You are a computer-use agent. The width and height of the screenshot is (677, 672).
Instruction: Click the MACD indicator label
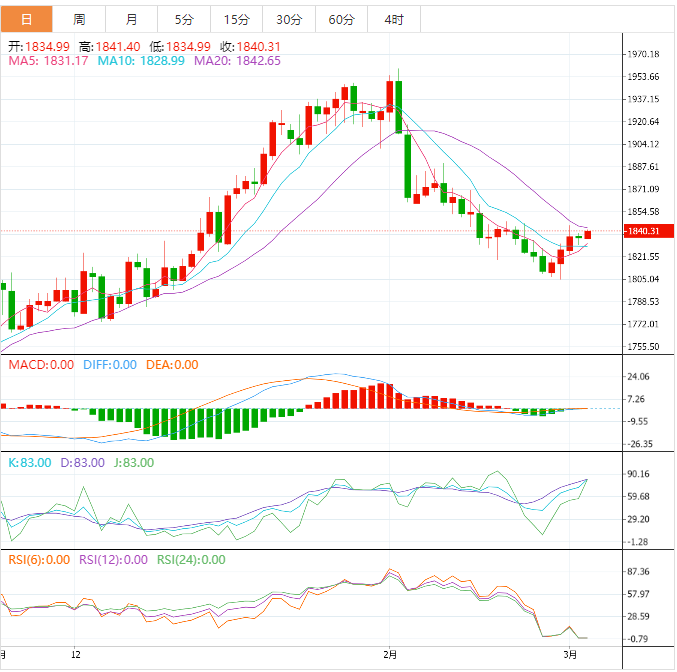[41, 365]
